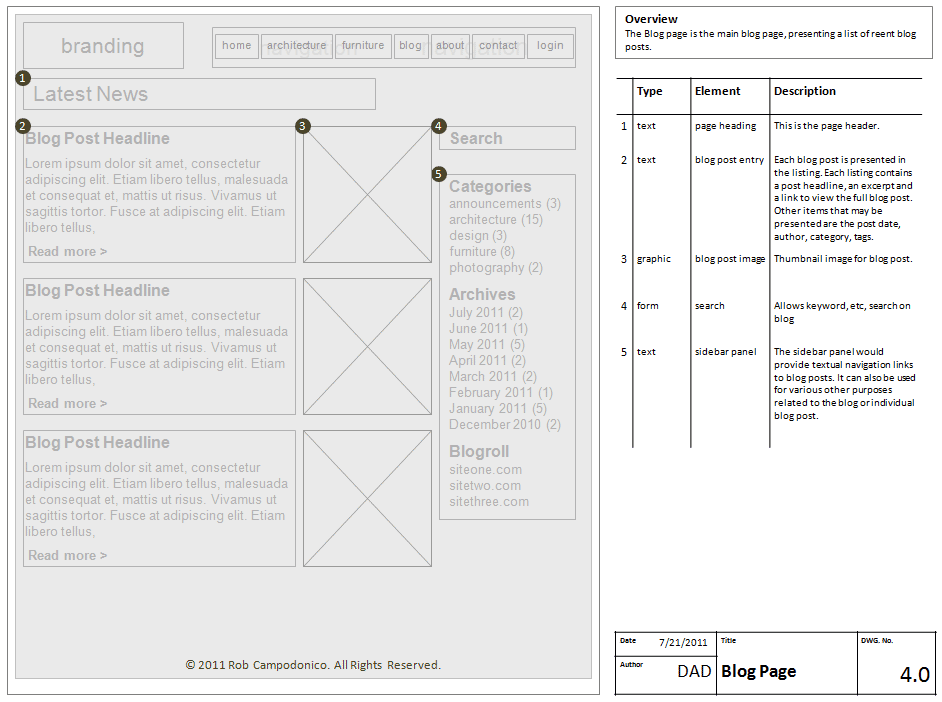Click the Description column header

pos(804,91)
